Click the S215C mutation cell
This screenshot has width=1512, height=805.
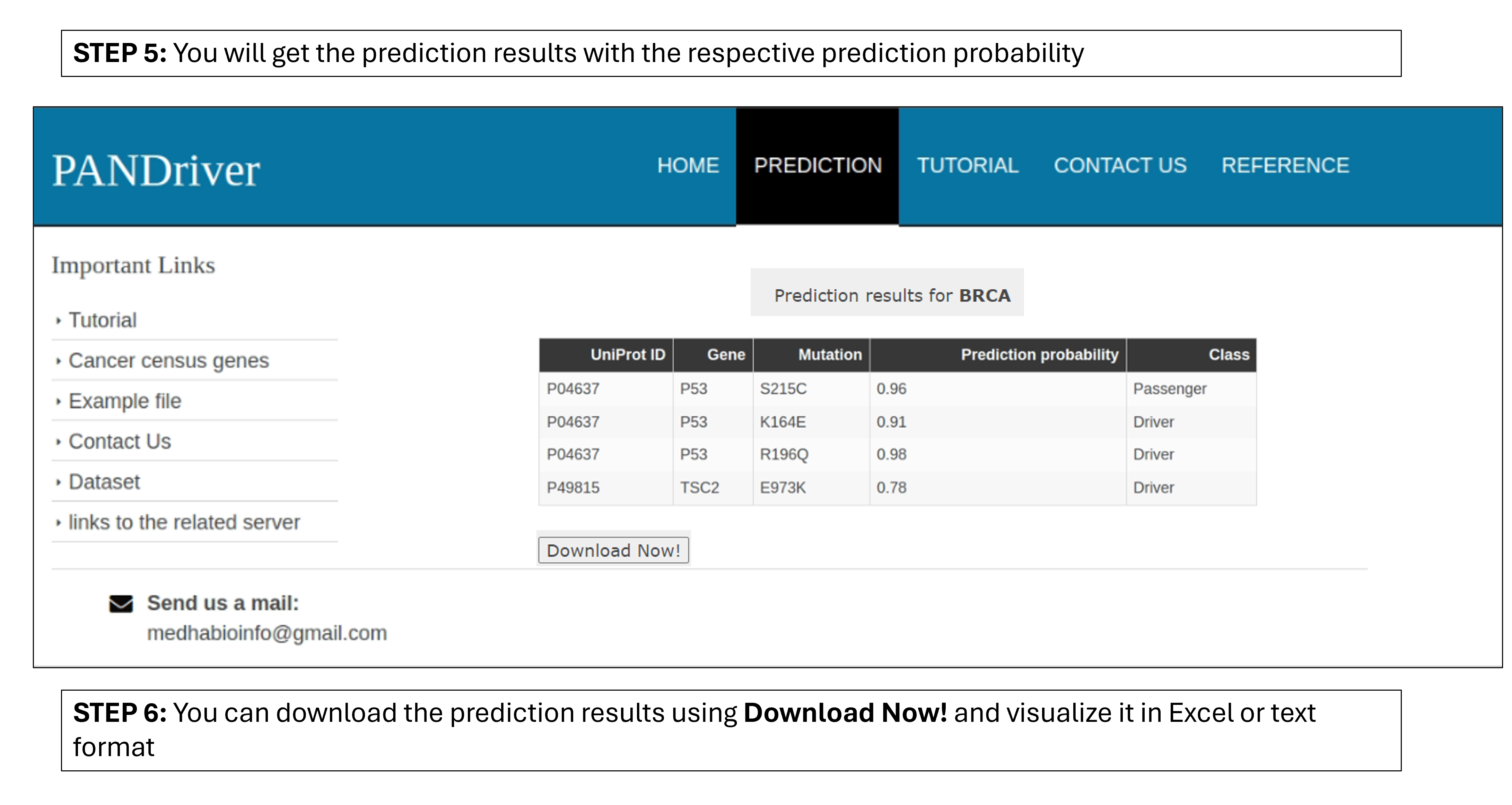click(783, 389)
